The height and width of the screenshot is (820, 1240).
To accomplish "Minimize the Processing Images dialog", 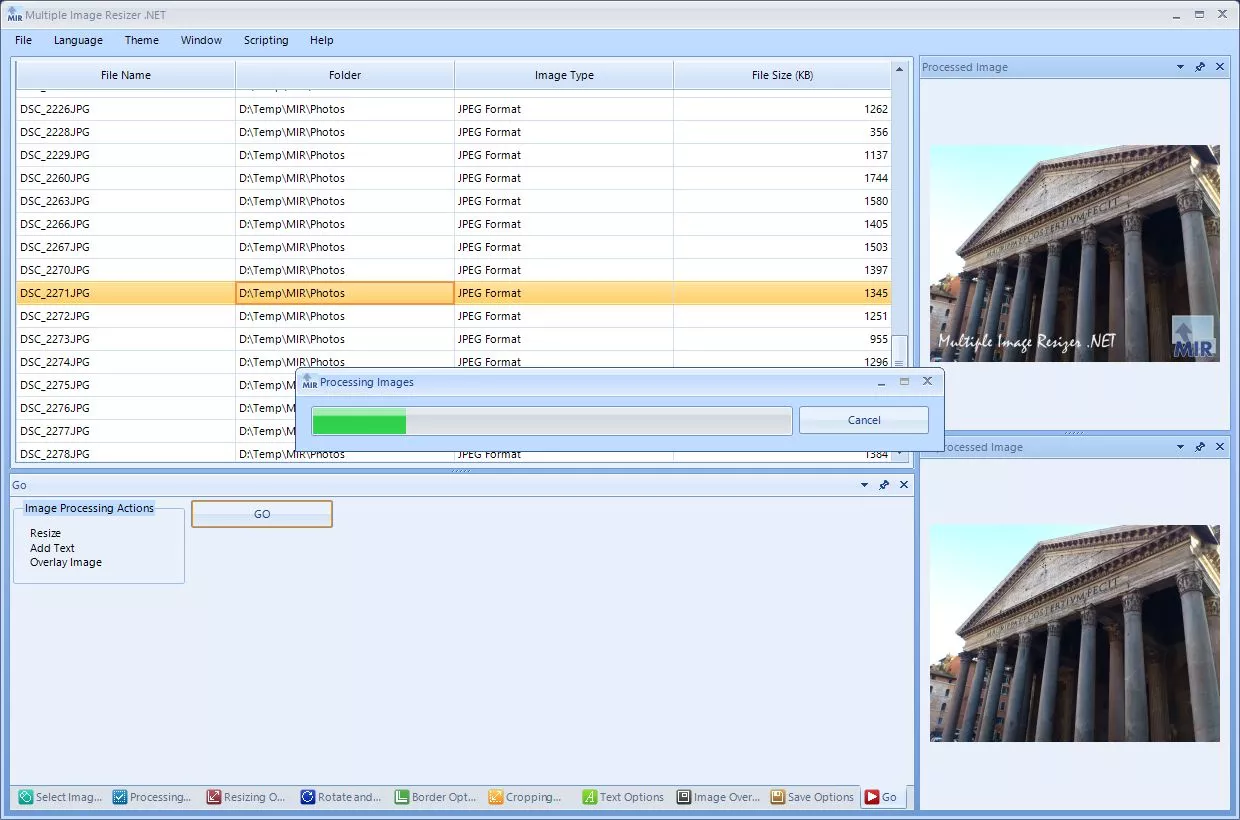I will click(x=882, y=381).
